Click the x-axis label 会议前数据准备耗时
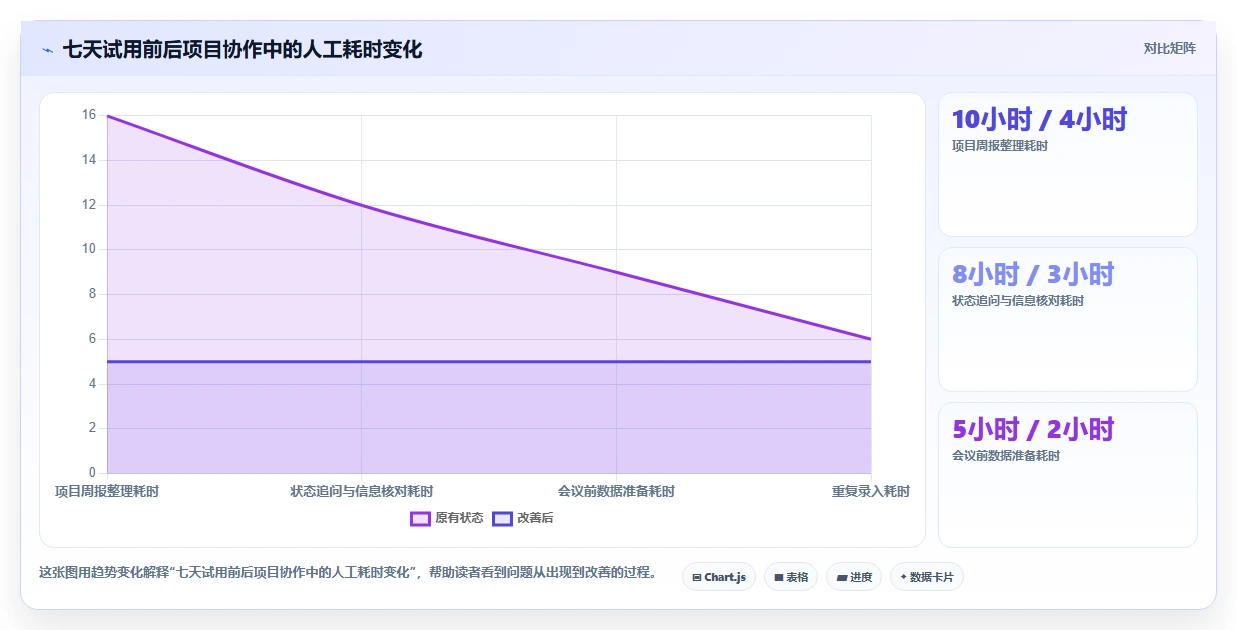Image resolution: width=1237 pixels, height=630 pixels. [616, 491]
